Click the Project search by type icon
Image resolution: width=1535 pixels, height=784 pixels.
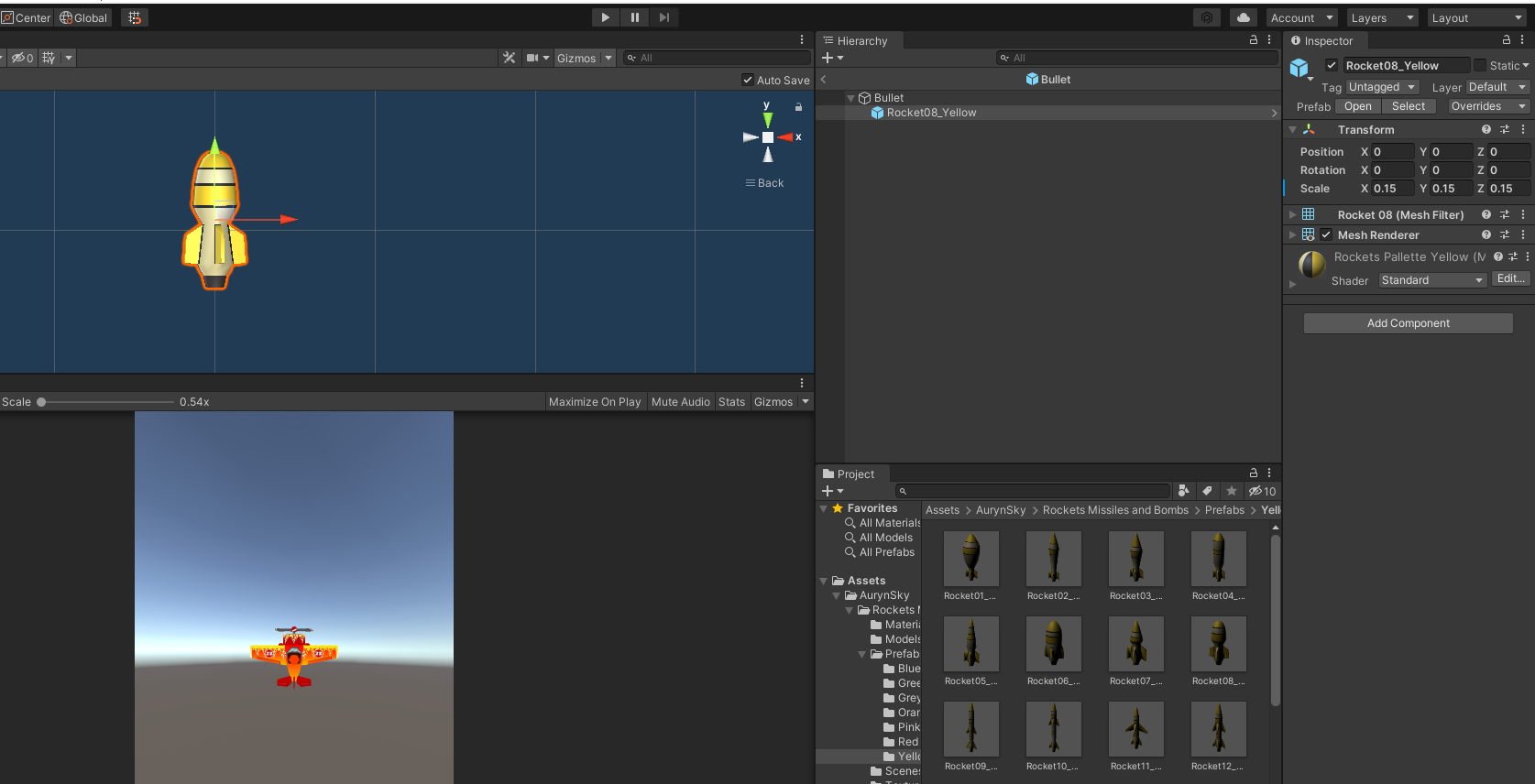click(1183, 491)
